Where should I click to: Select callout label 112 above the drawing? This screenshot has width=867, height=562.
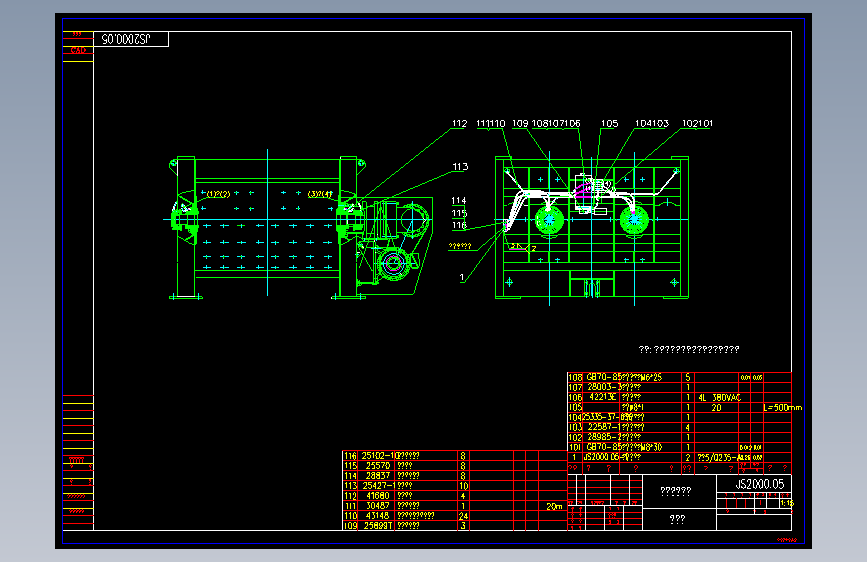(459, 123)
